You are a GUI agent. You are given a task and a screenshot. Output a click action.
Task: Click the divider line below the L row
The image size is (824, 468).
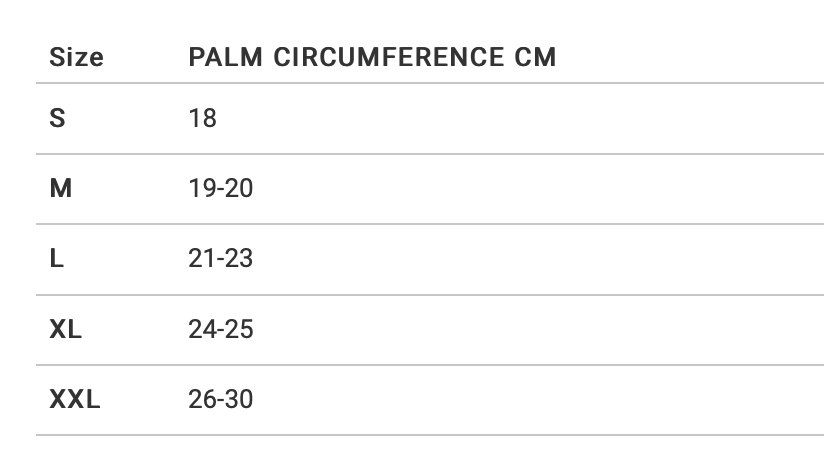tap(430, 295)
